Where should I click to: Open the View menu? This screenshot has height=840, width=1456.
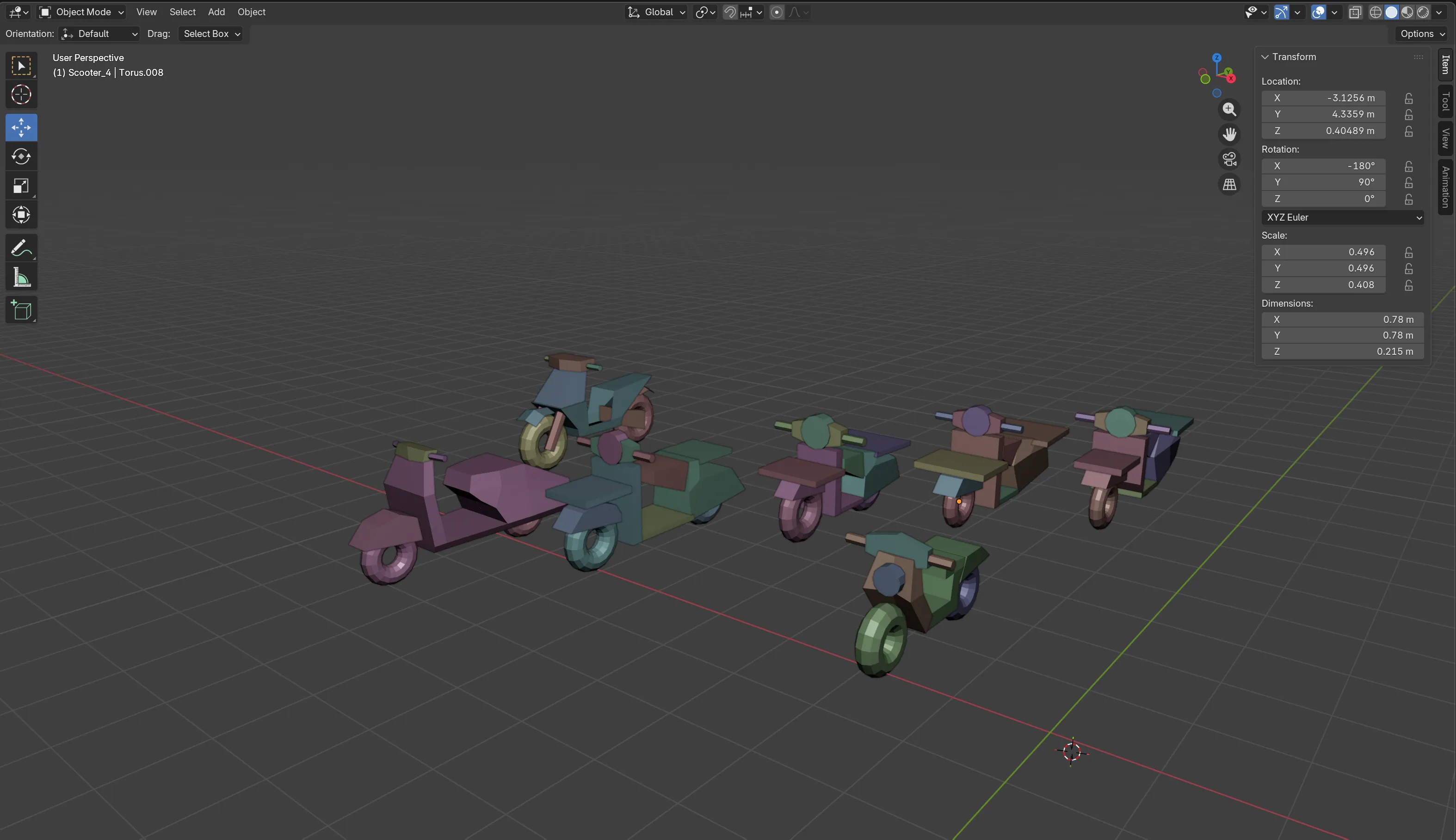[147, 12]
